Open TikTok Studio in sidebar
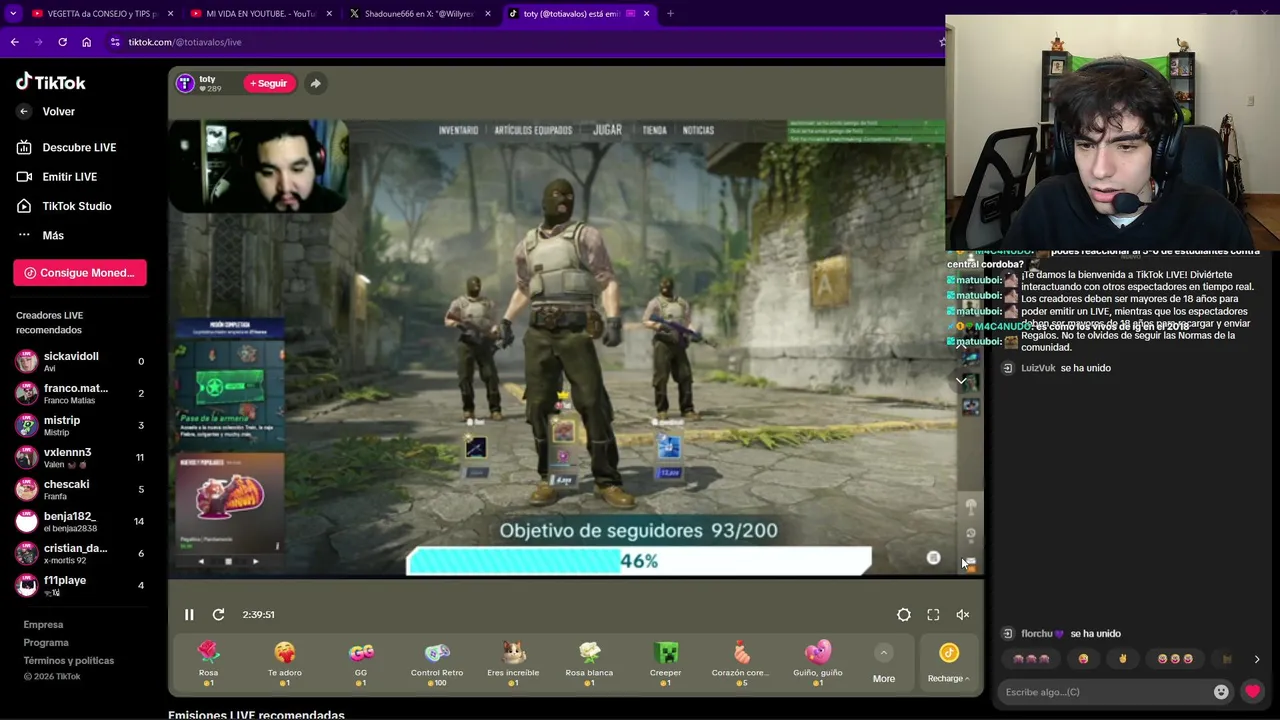 [x=65, y=206]
